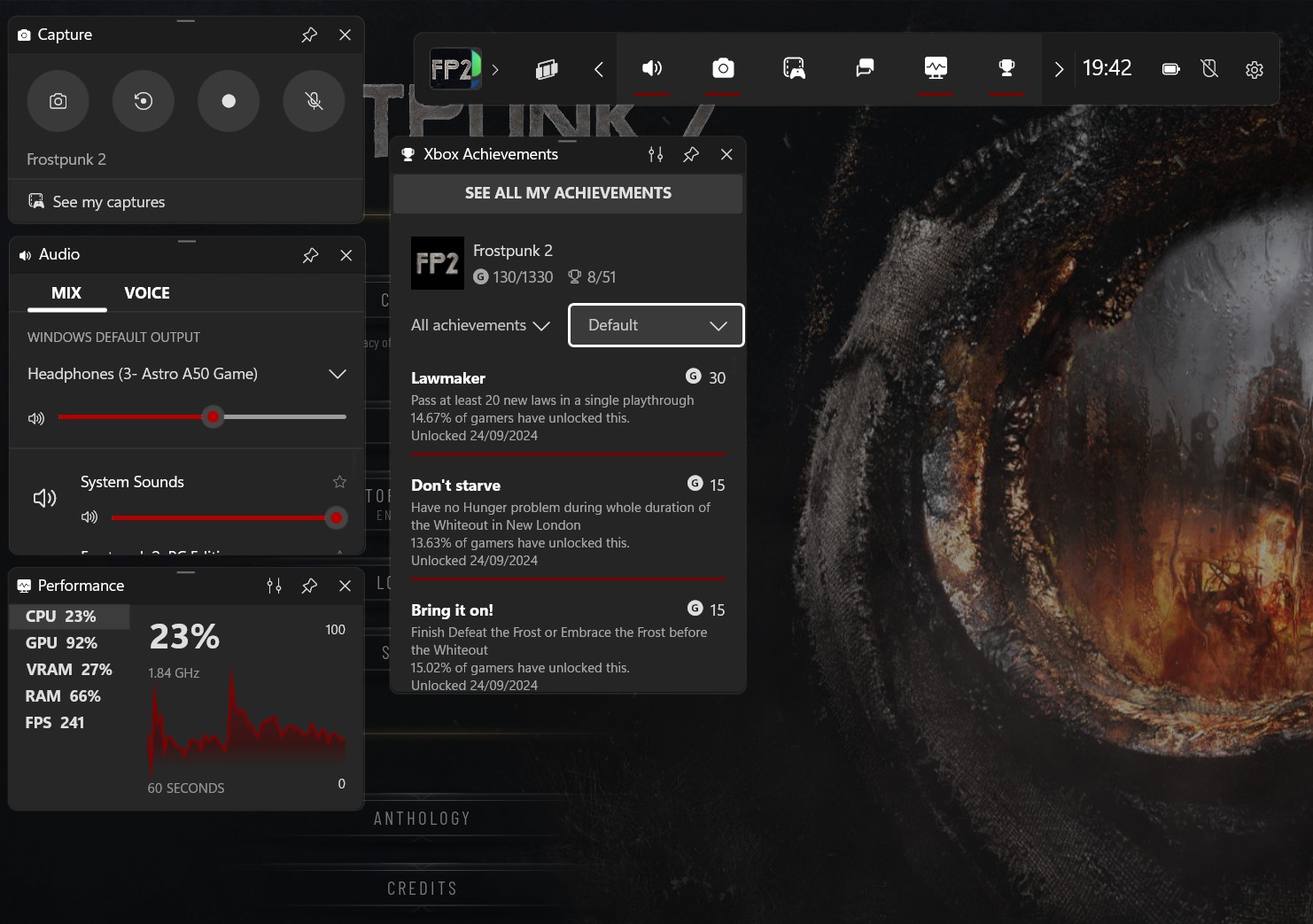Click CREDITS in the game menu

423,889
